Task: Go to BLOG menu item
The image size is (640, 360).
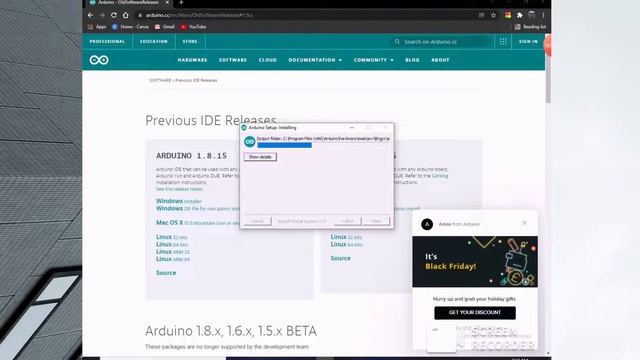Action: pos(412,60)
